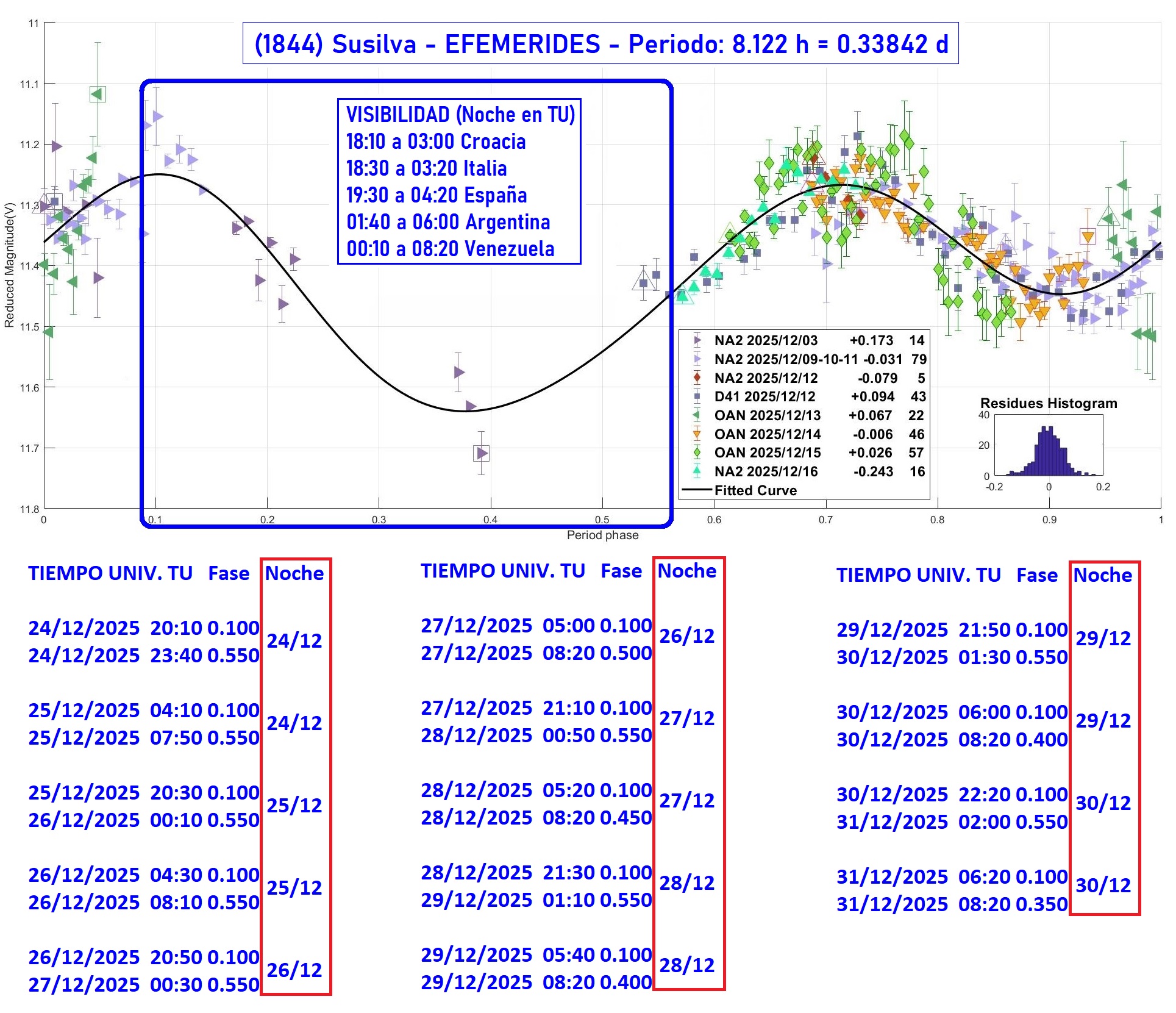Screen dimensions: 1176x1013
Task: Click the purple triangle marker for NA2 2025/12/03
Action: click(x=697, y=340)
